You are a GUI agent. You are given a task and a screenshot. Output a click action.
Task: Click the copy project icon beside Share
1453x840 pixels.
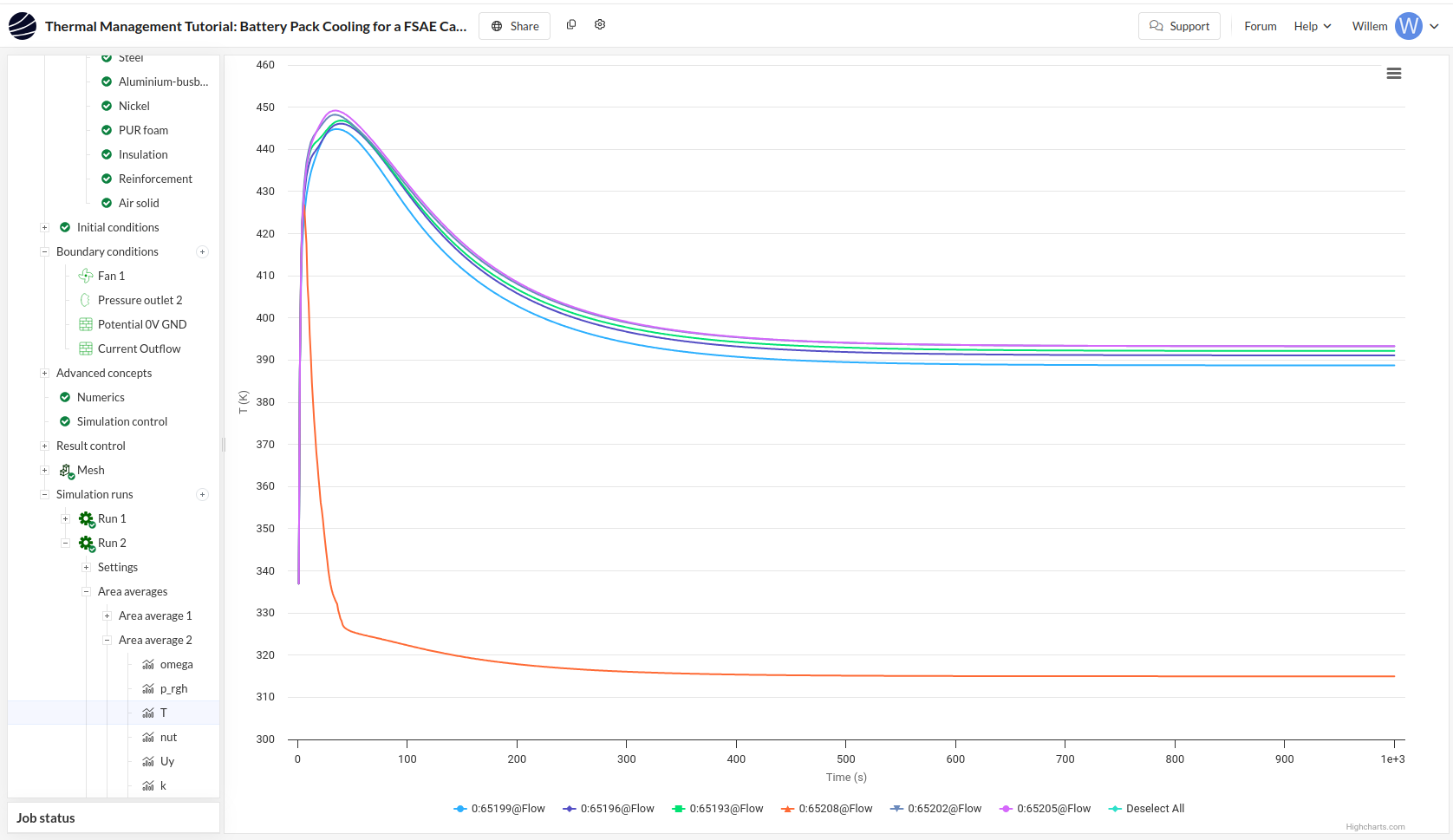pos(571,25)
